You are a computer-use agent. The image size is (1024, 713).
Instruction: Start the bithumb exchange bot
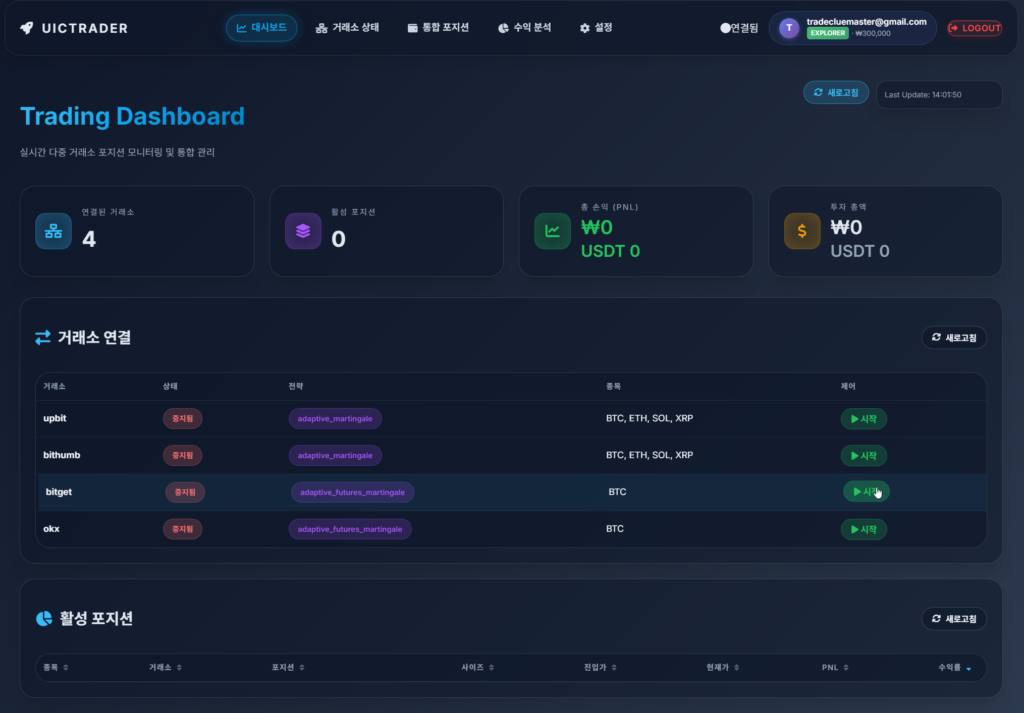[x=863, y=455]
